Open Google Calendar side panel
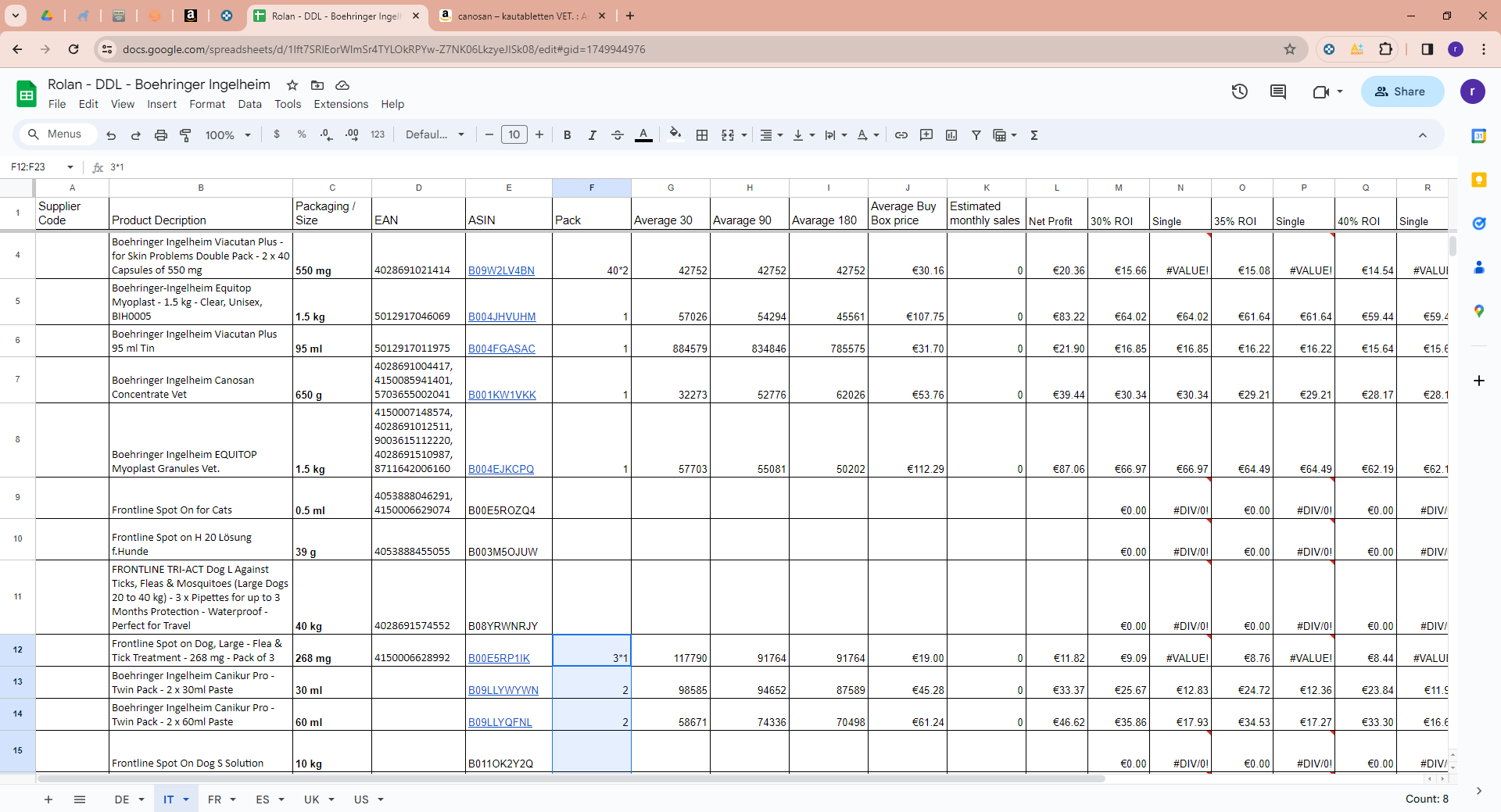 click(1479, 136)
